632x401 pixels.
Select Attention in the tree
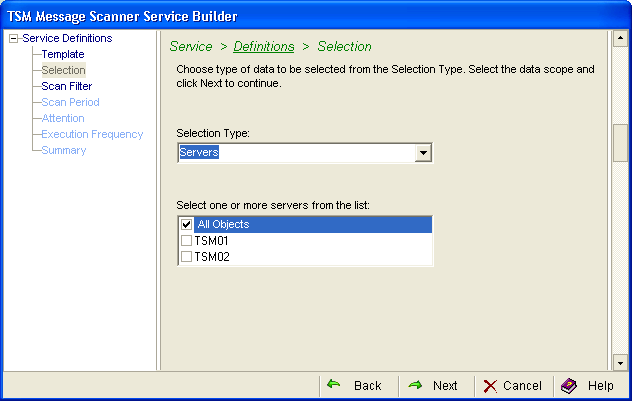pyautogui.click(x=63, y=118)
